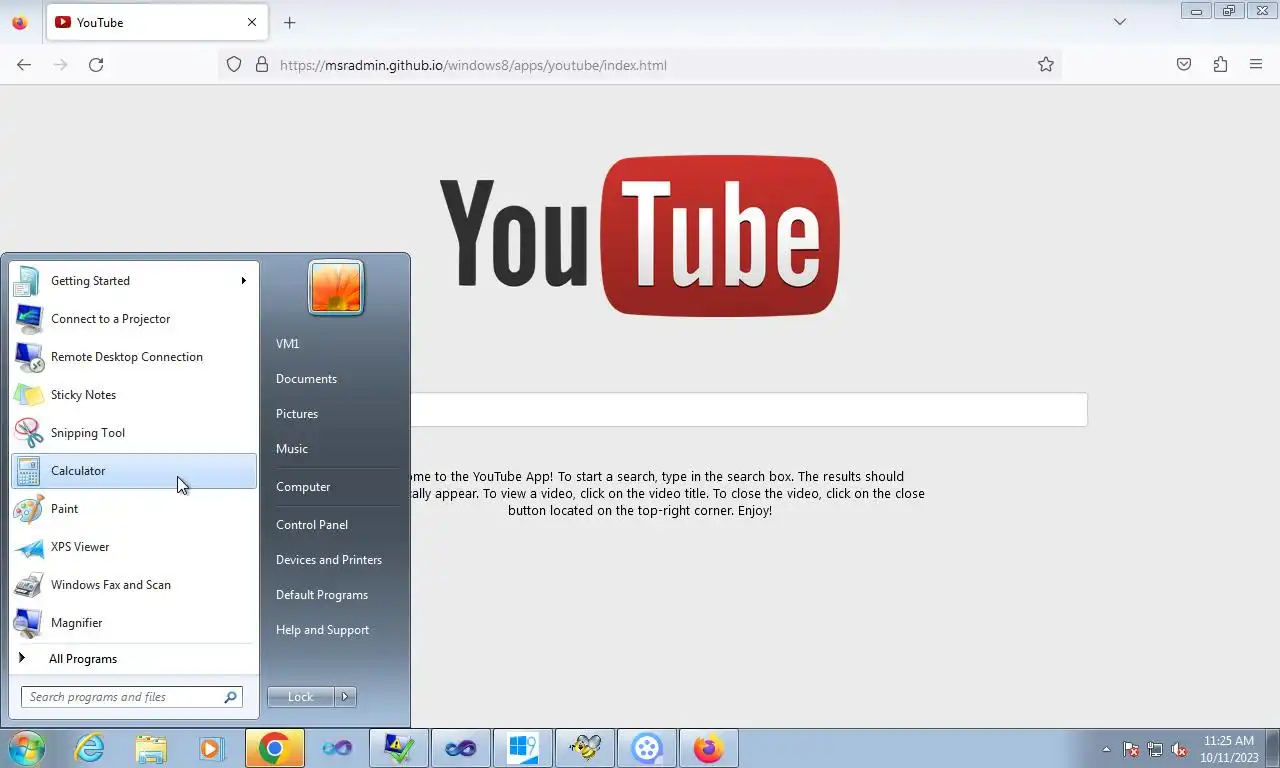
Task: Click the muted volume tray icon
Action: (1179, 749)
